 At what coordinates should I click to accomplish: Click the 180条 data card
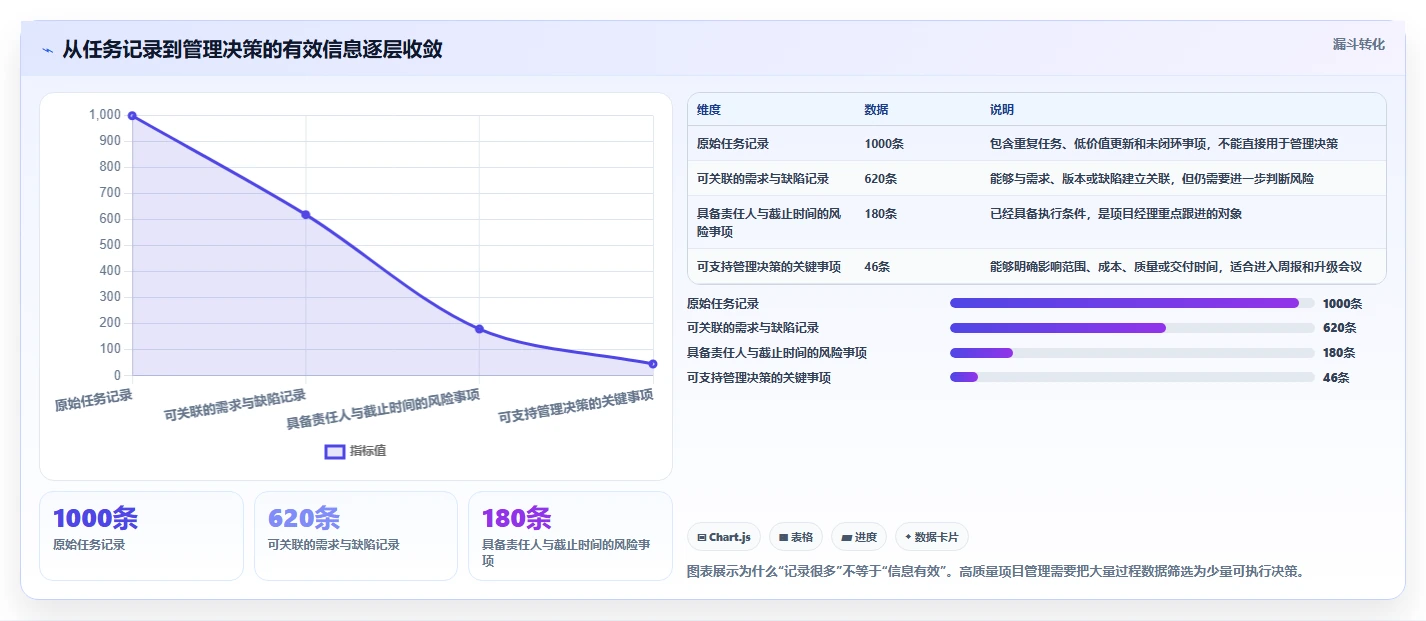point(570,536)
